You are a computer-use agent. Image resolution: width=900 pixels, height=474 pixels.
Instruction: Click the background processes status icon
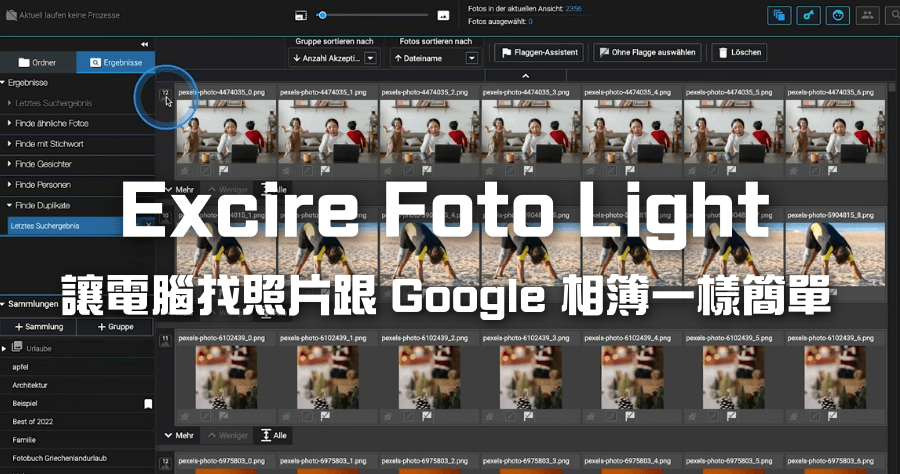click(11, 15)
